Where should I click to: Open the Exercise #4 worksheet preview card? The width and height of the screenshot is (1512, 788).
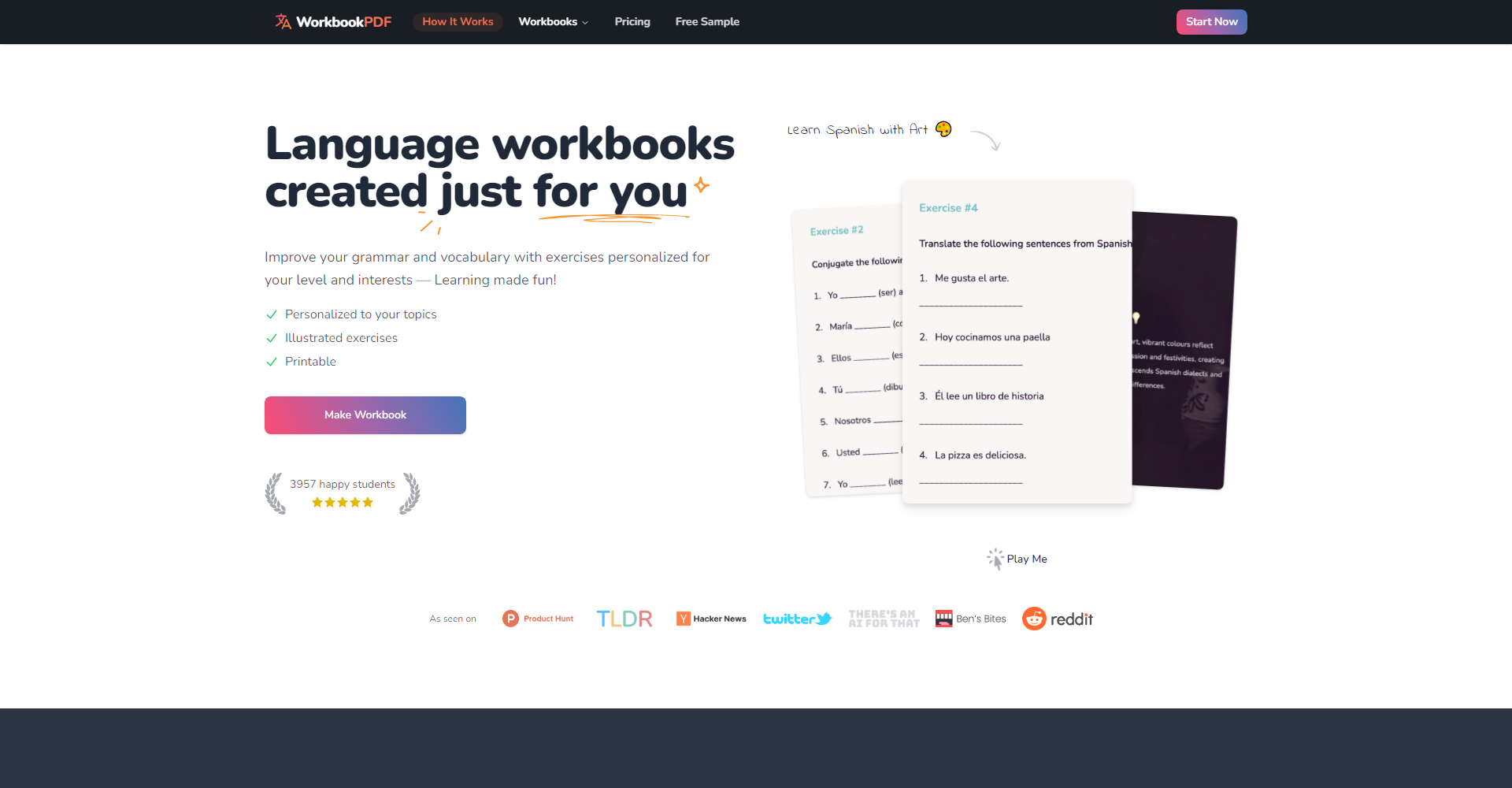coord(1017,343)
